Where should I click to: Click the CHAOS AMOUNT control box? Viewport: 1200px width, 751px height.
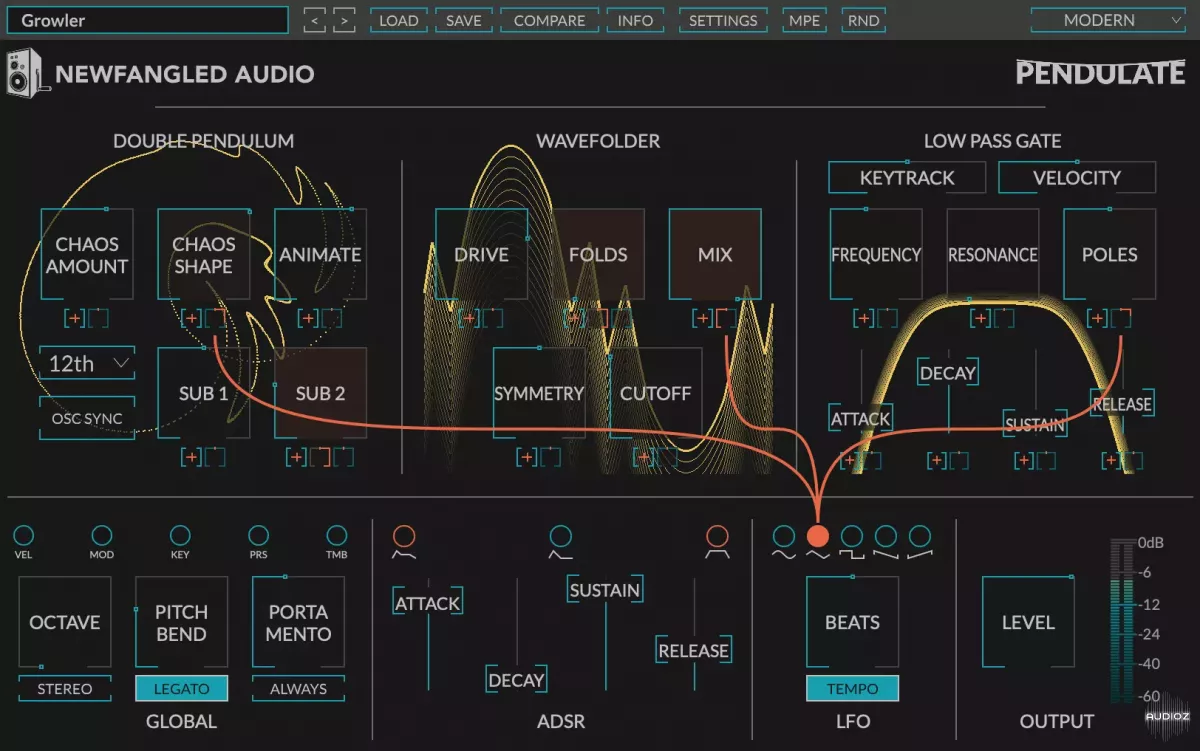click(x=87, y=255)
